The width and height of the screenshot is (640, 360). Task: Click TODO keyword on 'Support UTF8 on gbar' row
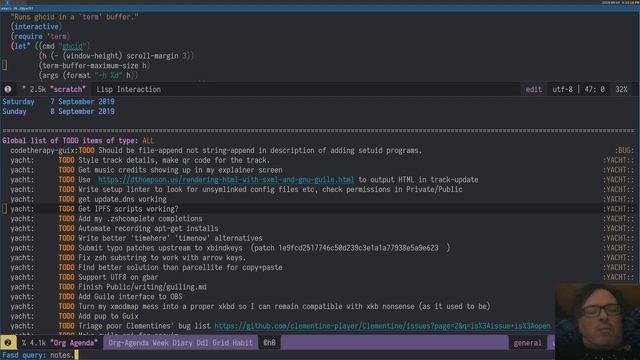coord(66,278)
